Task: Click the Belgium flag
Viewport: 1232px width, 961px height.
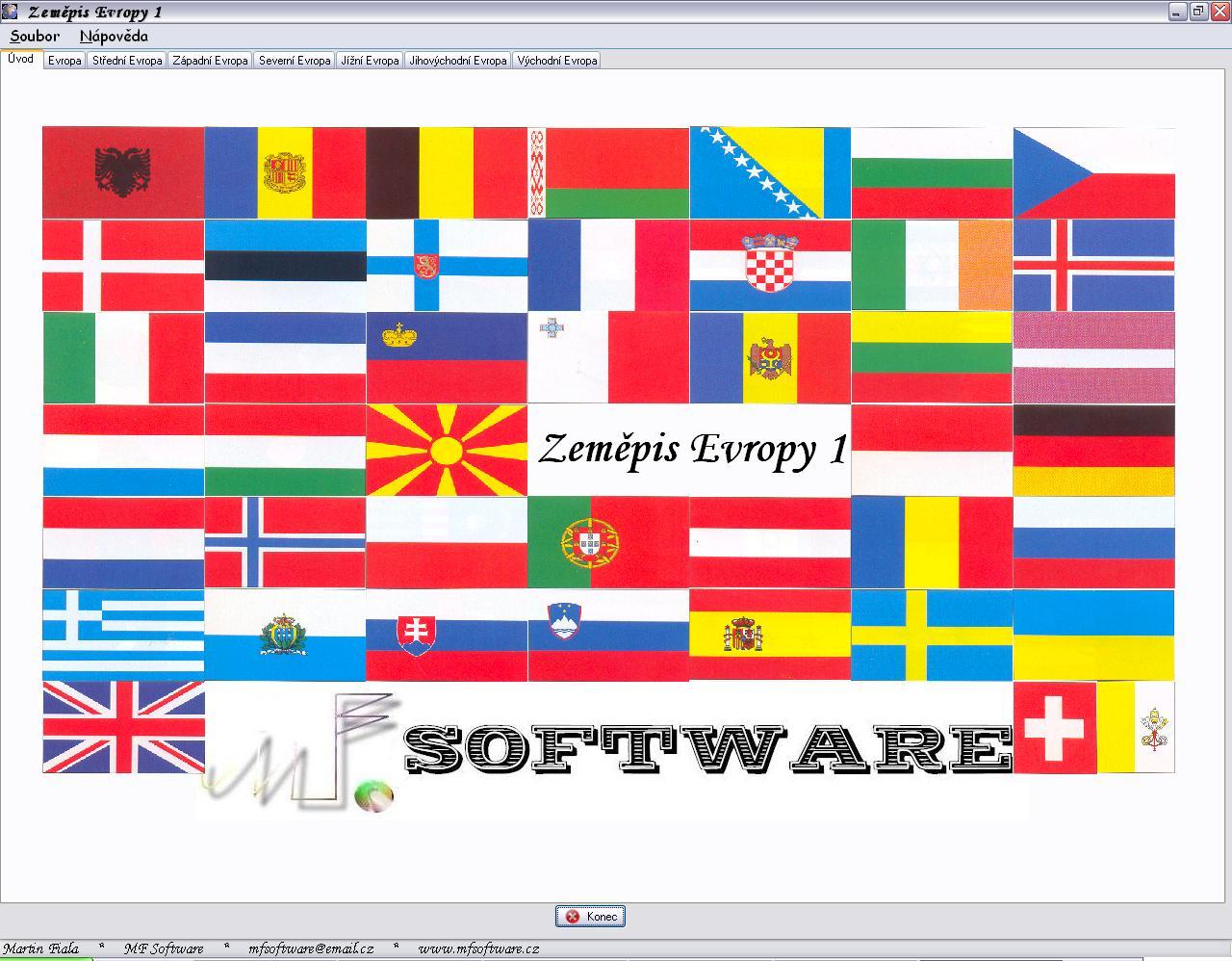Action: coord(447,173)
